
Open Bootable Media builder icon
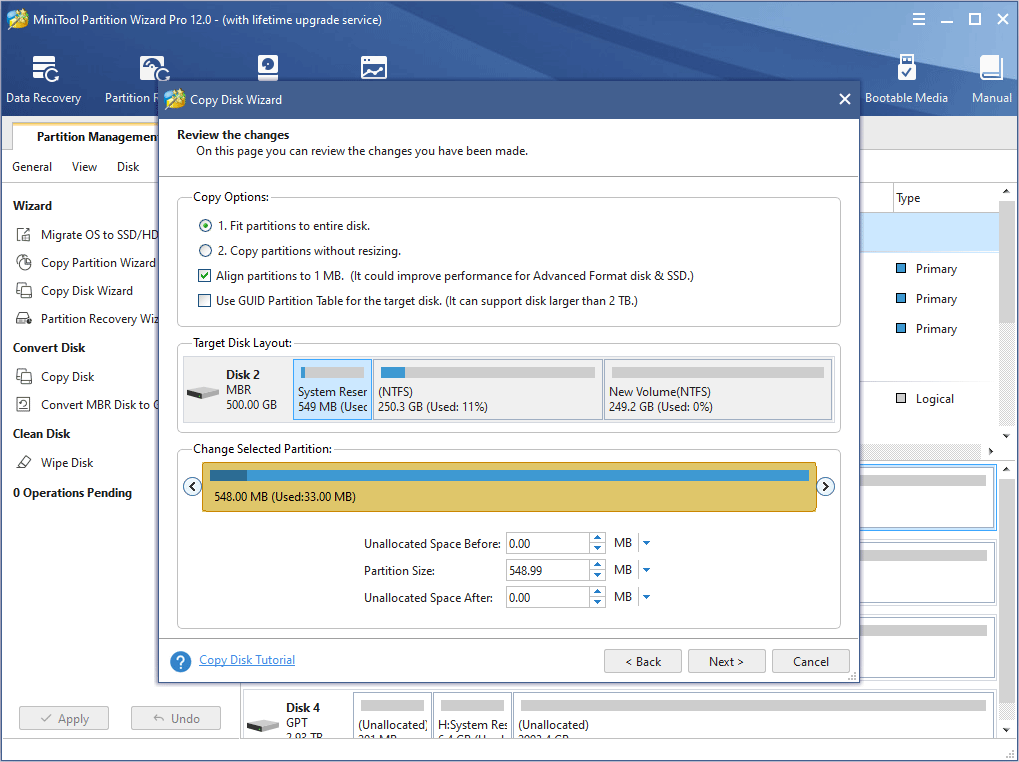click(x=906, y=68)
